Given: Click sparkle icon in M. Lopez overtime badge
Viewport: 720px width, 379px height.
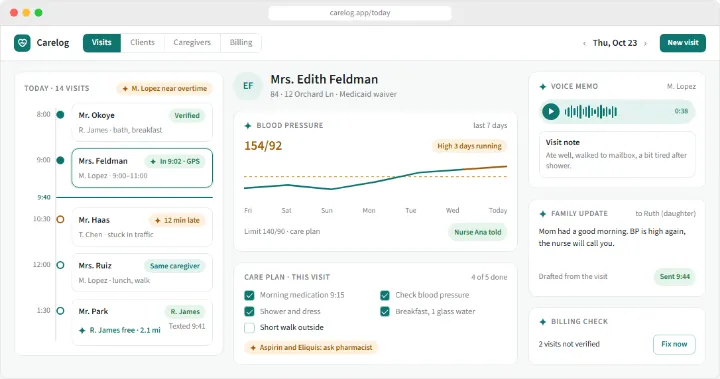Looking at the screenshot, I should tap(125, 89).
